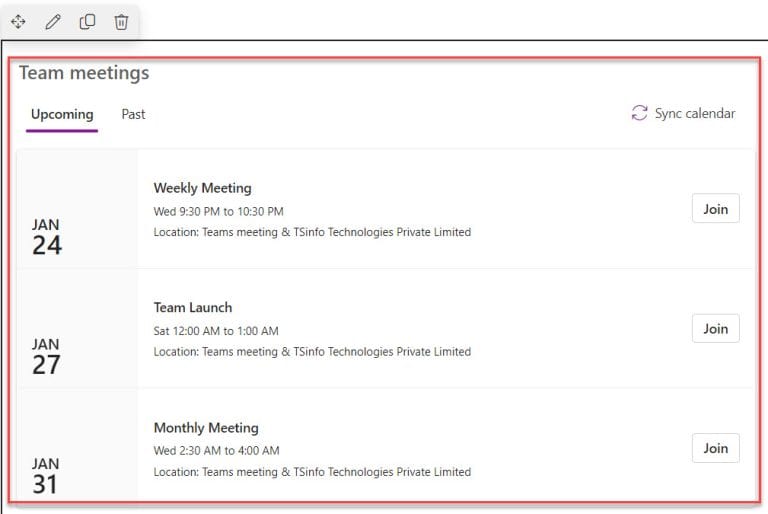Click the Team Launch location text

tap(312, 352)
